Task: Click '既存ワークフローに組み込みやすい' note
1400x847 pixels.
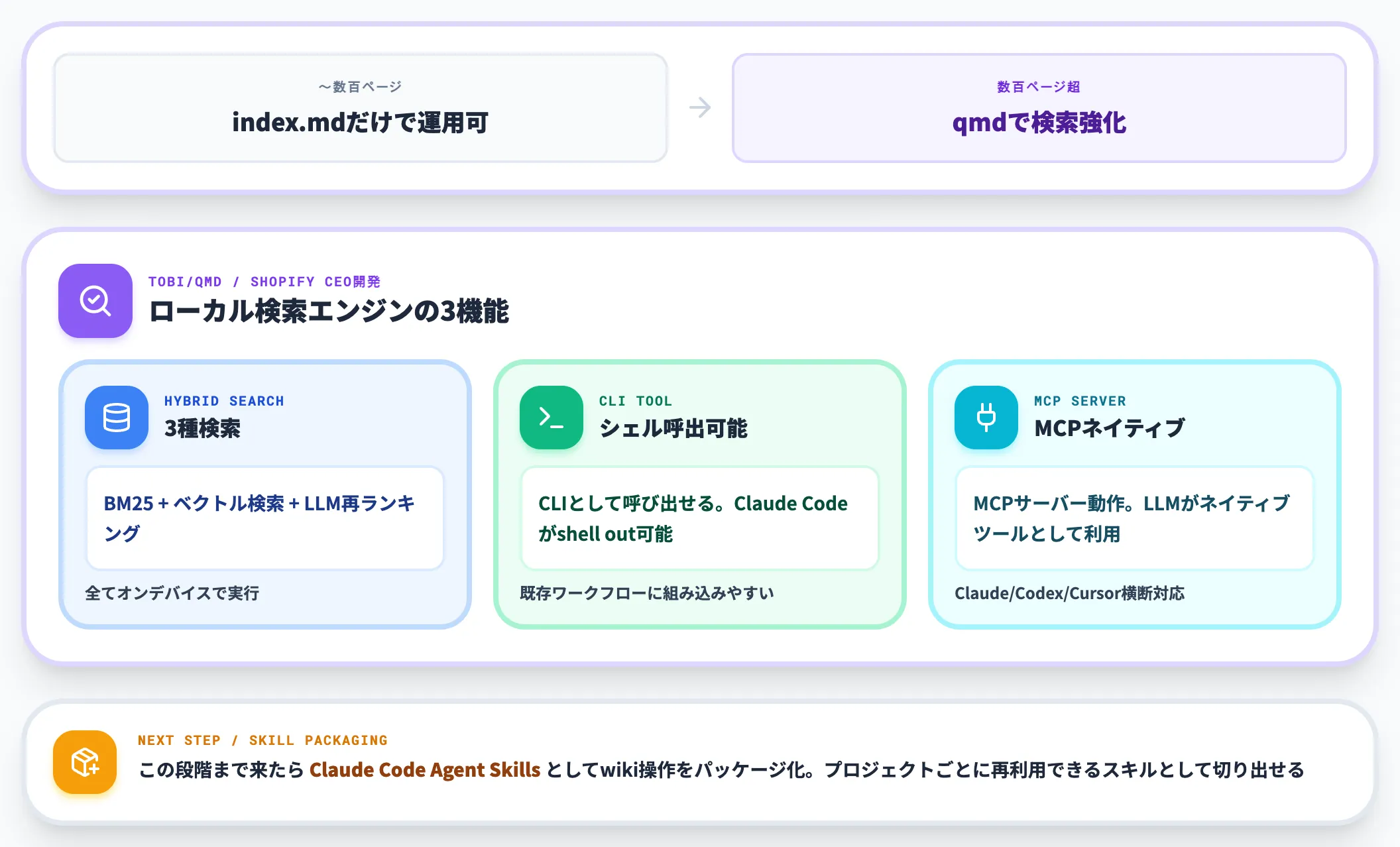Action: pos(647,593)
